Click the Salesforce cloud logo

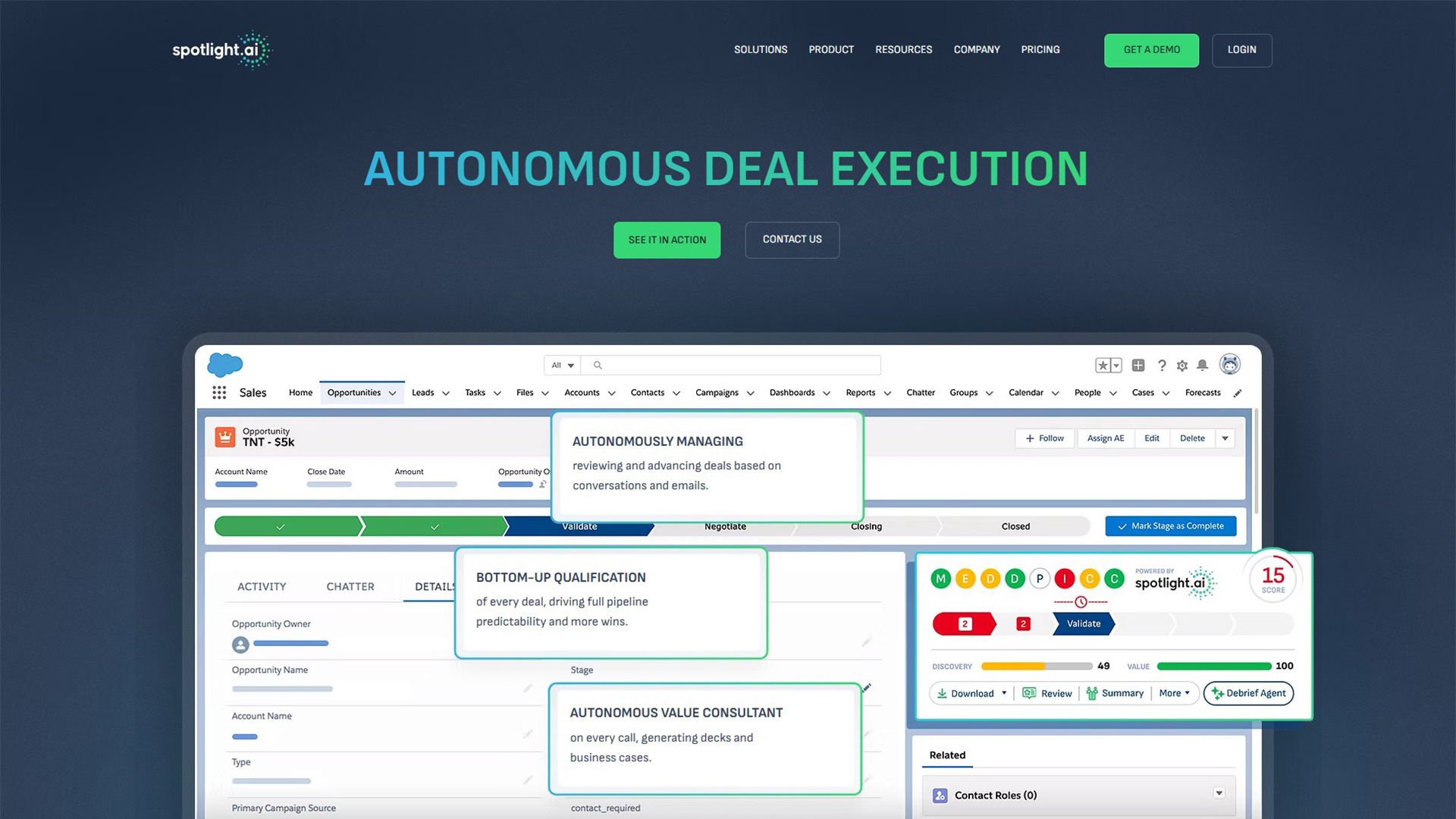(x=224, y=365)
